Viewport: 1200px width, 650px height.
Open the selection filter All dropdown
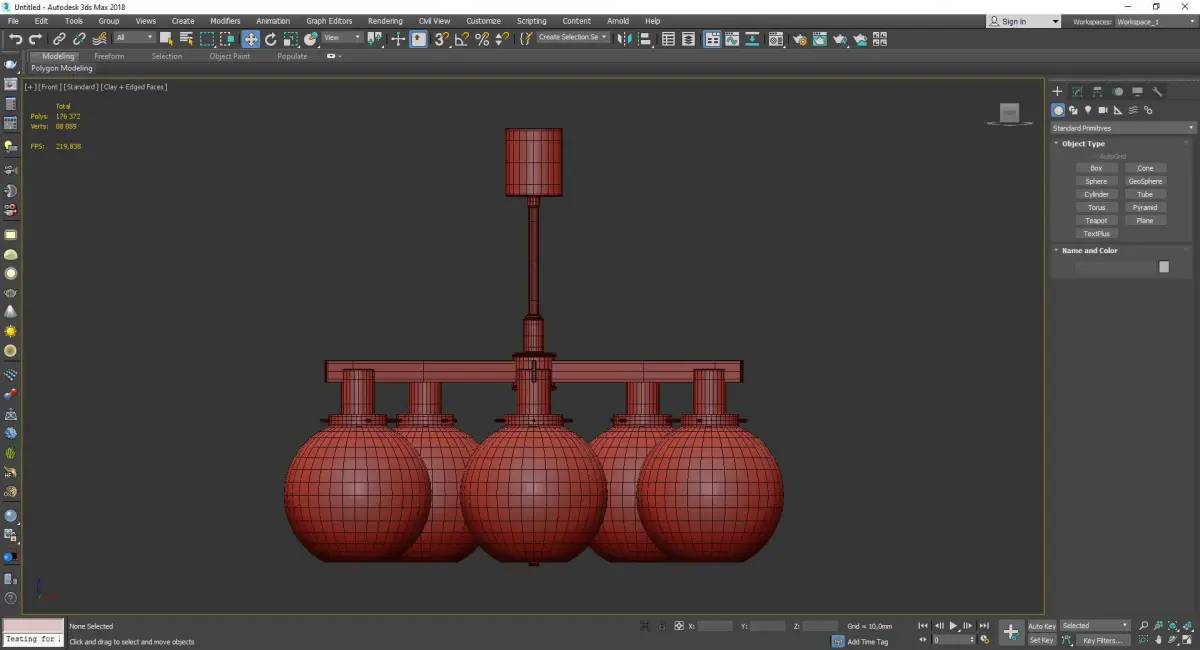pyautogui.click(x=134, y=38)
